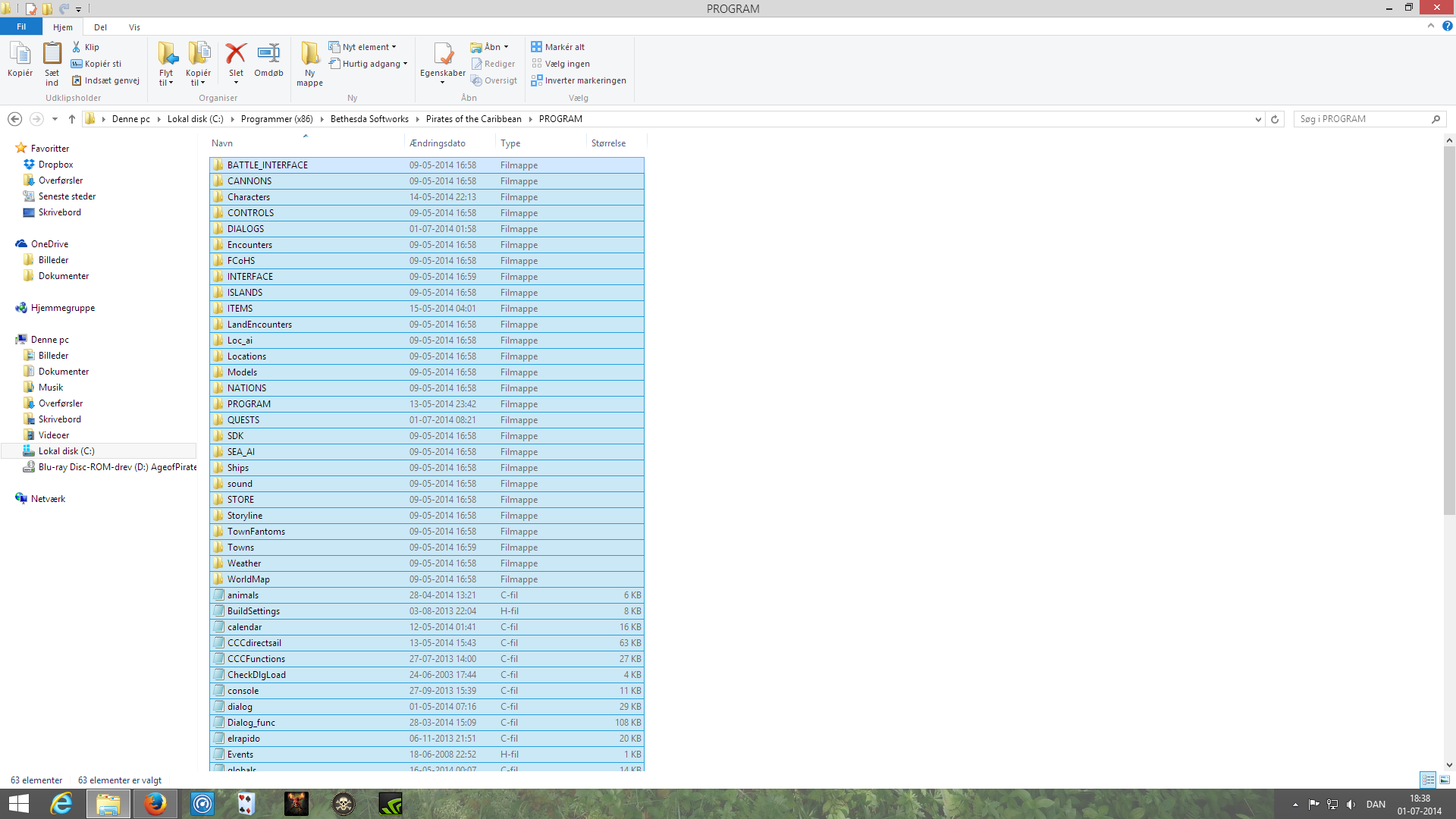Open the Kopiér til copy-to button
This screenshot has width=1456, height=819.
coord(199,64)
